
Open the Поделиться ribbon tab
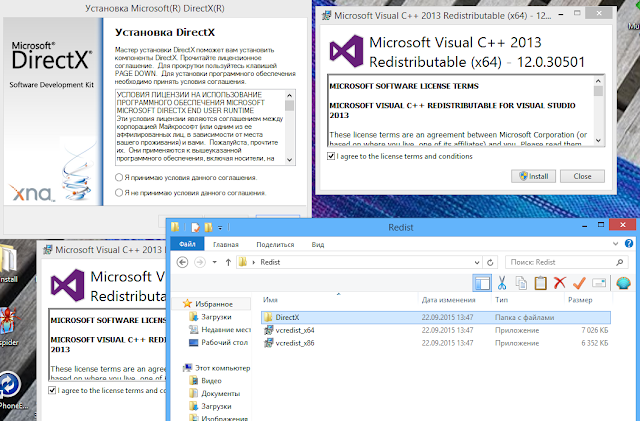[275, 244]
